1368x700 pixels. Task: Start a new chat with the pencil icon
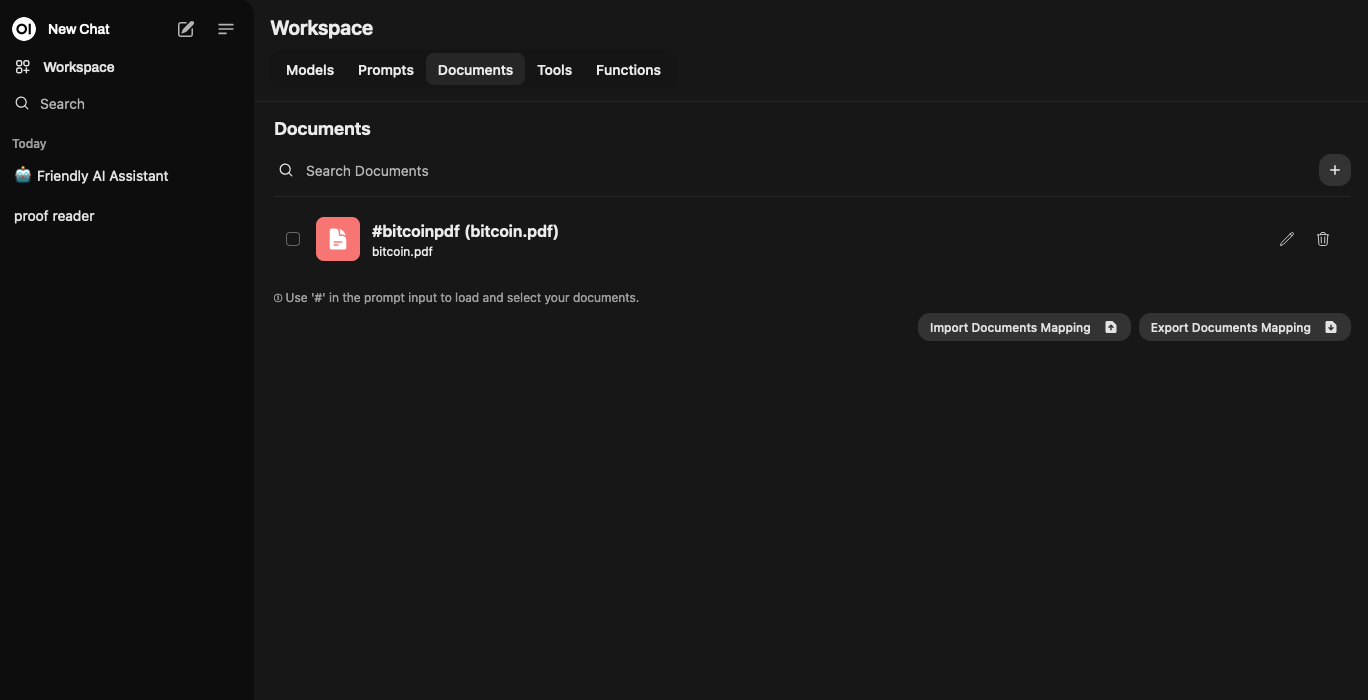coord(186,29)
